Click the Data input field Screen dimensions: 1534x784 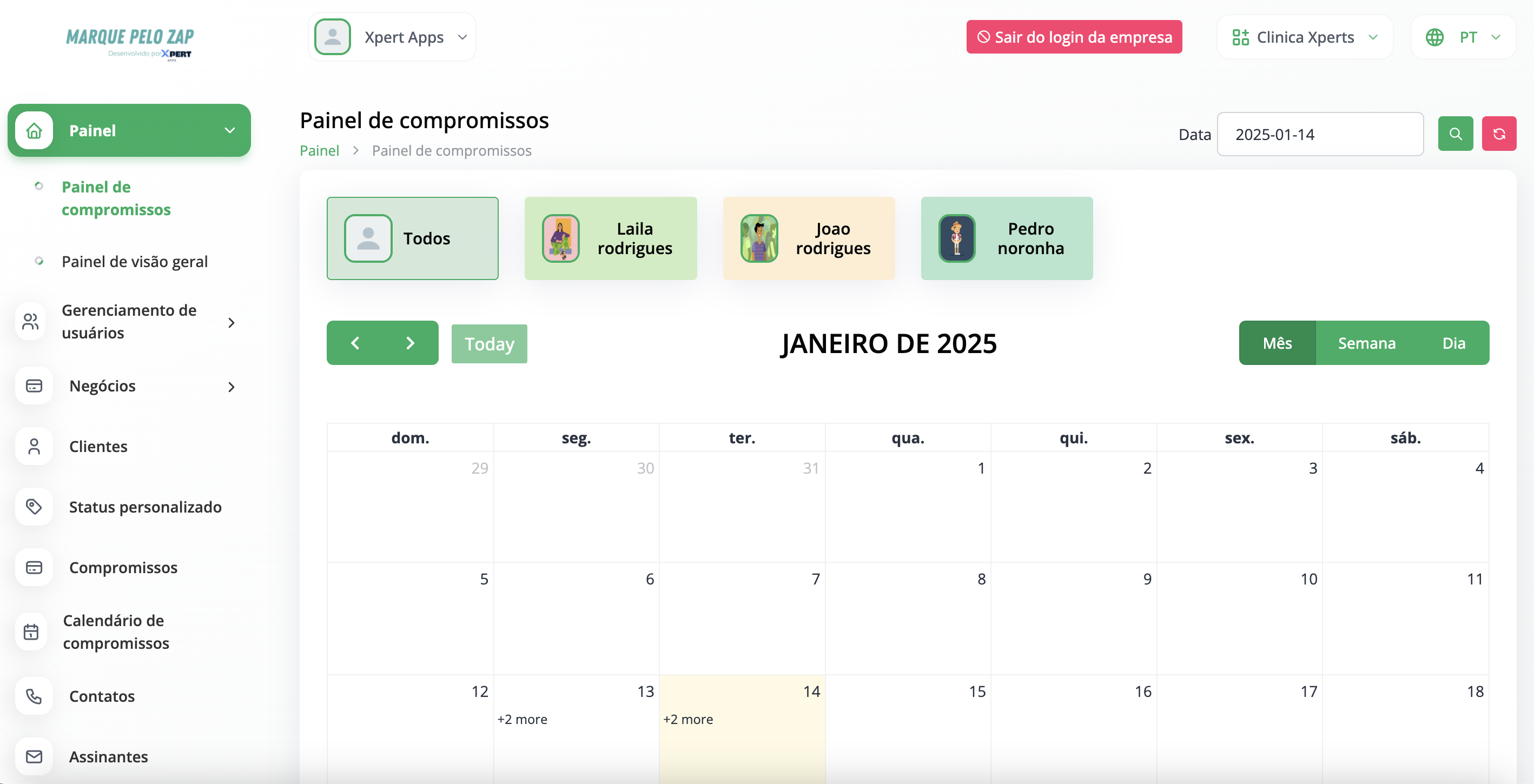coord(1320,135)
